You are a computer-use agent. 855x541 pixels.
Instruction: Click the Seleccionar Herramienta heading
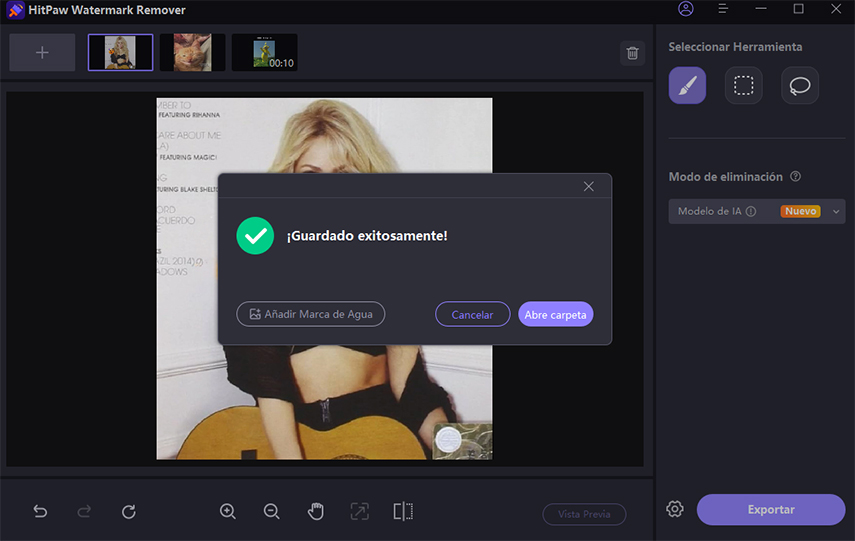[735, 47]
